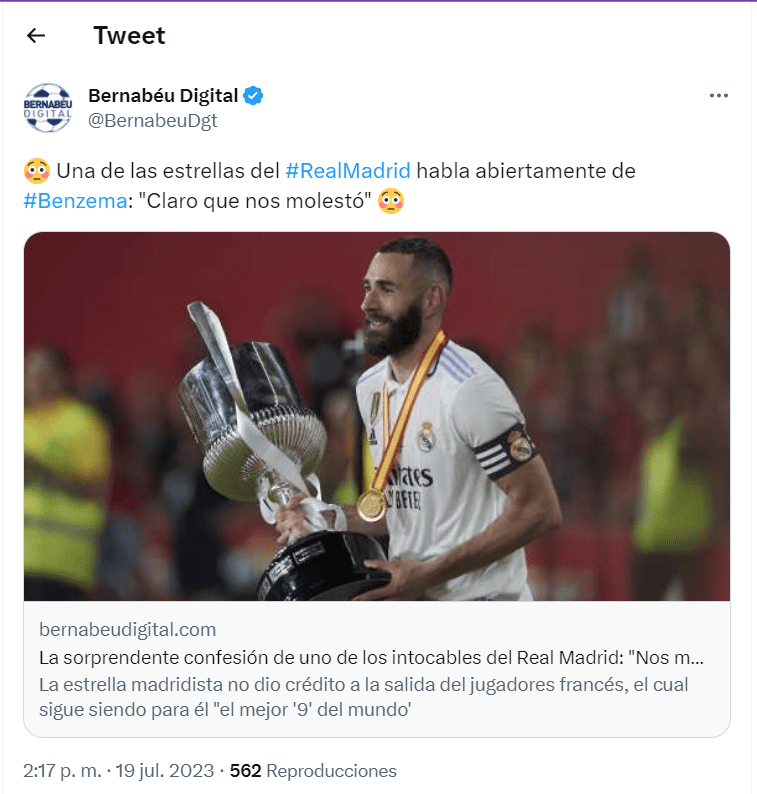Image resolution: width=757 pixels, height=794 pixels.
Task: Open the Bernabéu Digital display name
Action: tap(163, 96)
